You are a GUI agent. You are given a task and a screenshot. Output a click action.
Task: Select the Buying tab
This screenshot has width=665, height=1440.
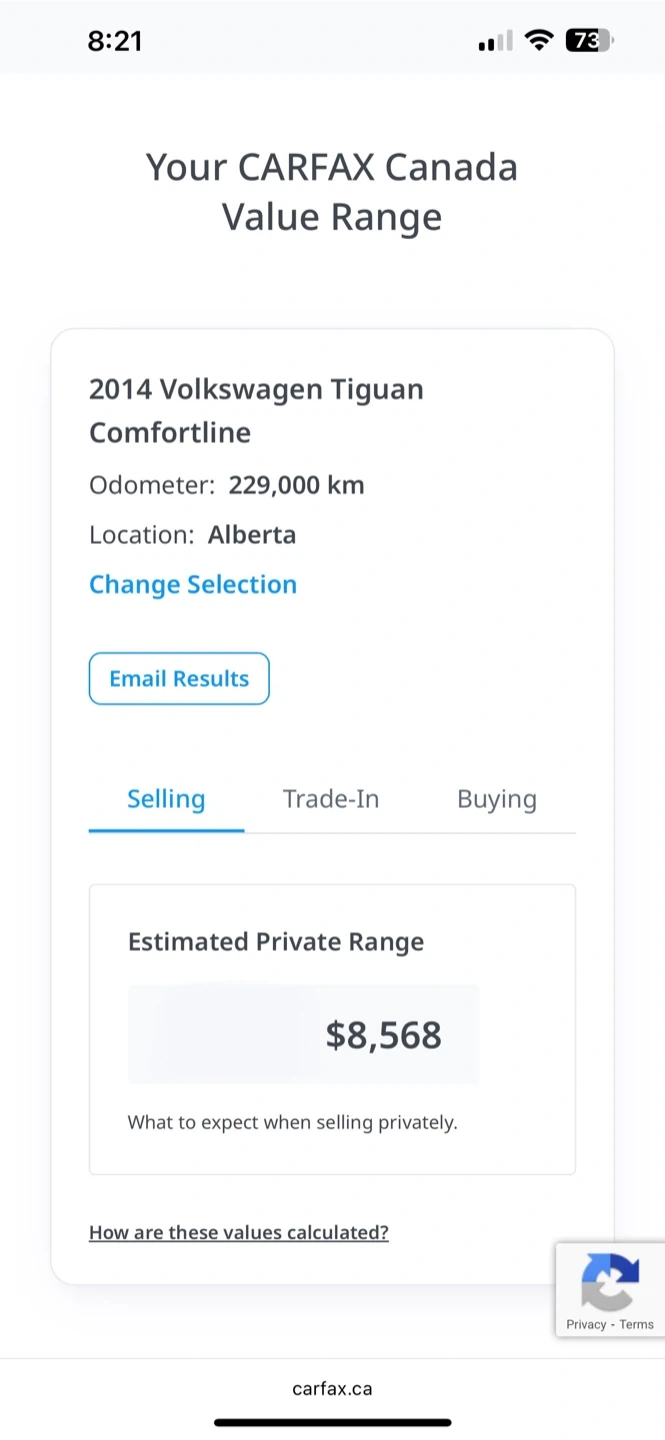coord(497,799)
